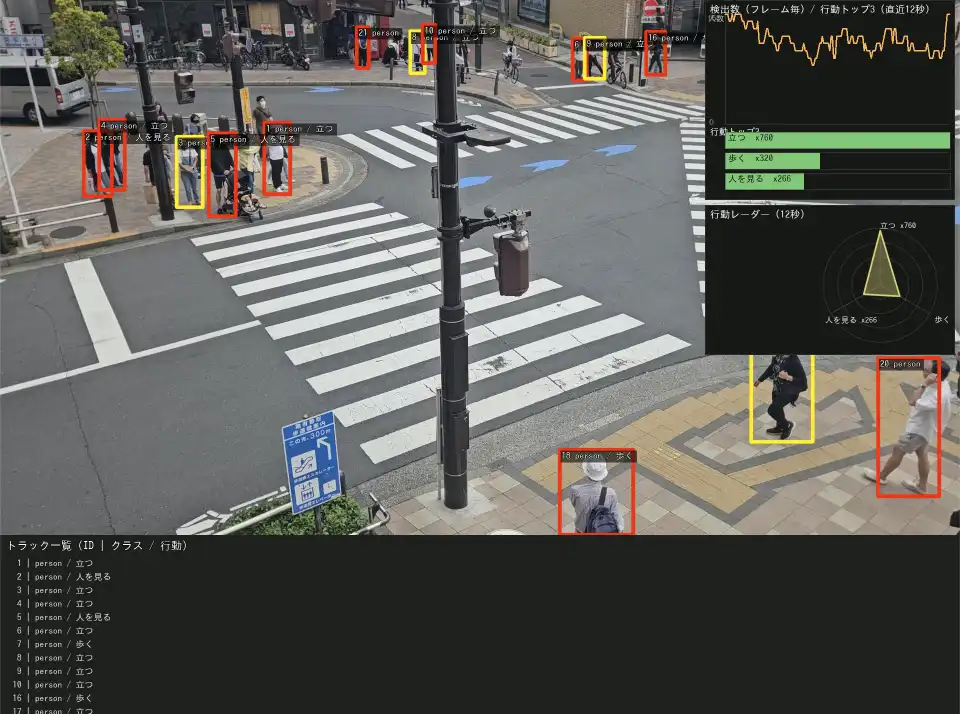The height and width of the screenshot is (714, 960).
Task: Click person 16's red bounding box
Action: click(655, 54)
